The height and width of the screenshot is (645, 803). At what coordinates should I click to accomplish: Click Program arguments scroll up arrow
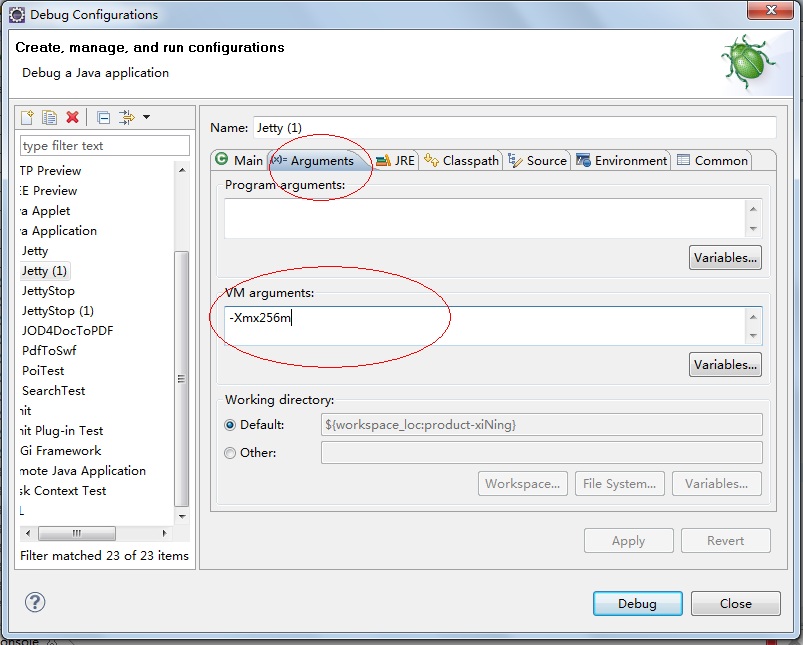click(x=753, y=209)
